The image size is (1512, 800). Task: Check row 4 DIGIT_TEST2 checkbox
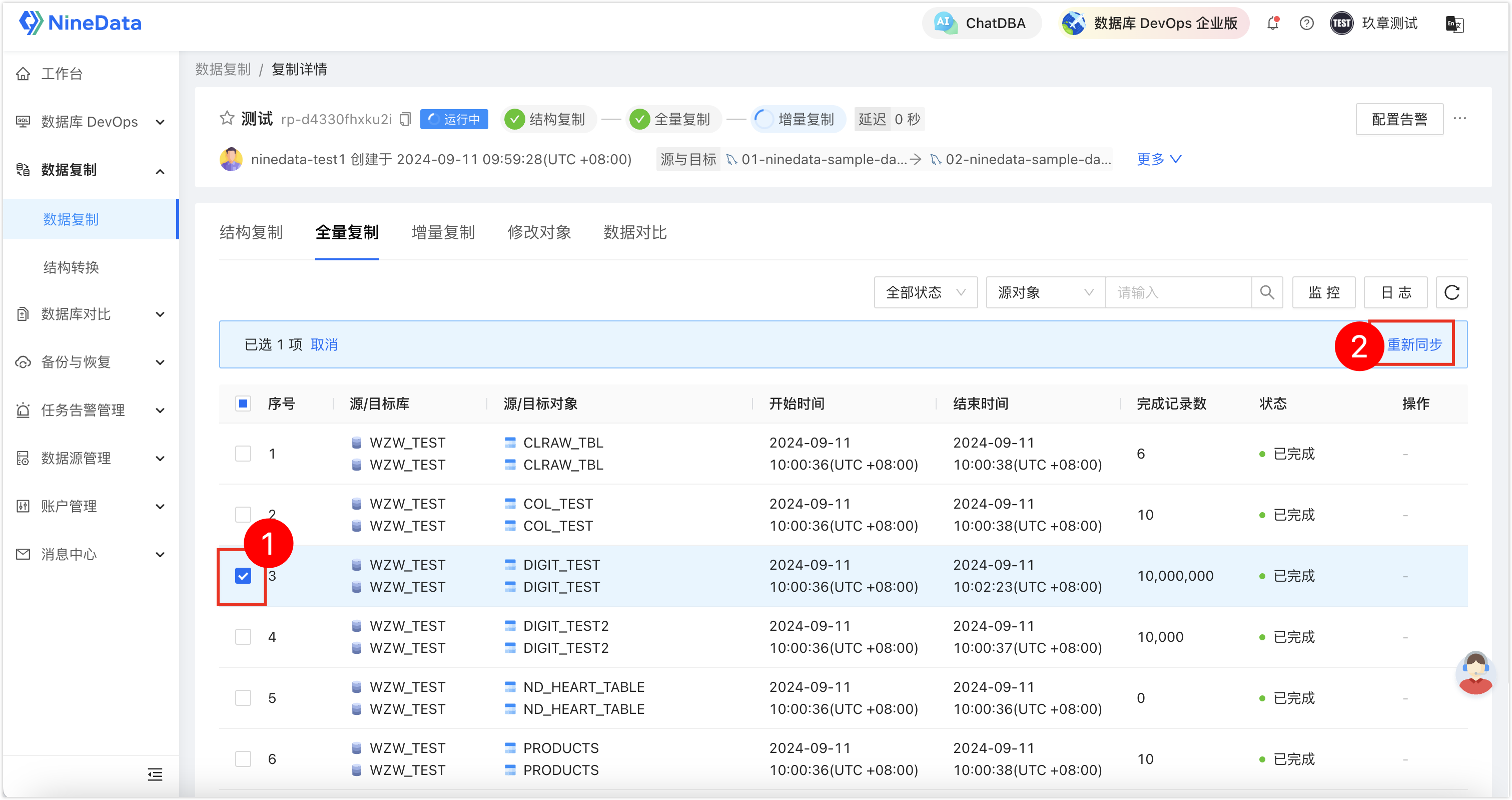243,637
